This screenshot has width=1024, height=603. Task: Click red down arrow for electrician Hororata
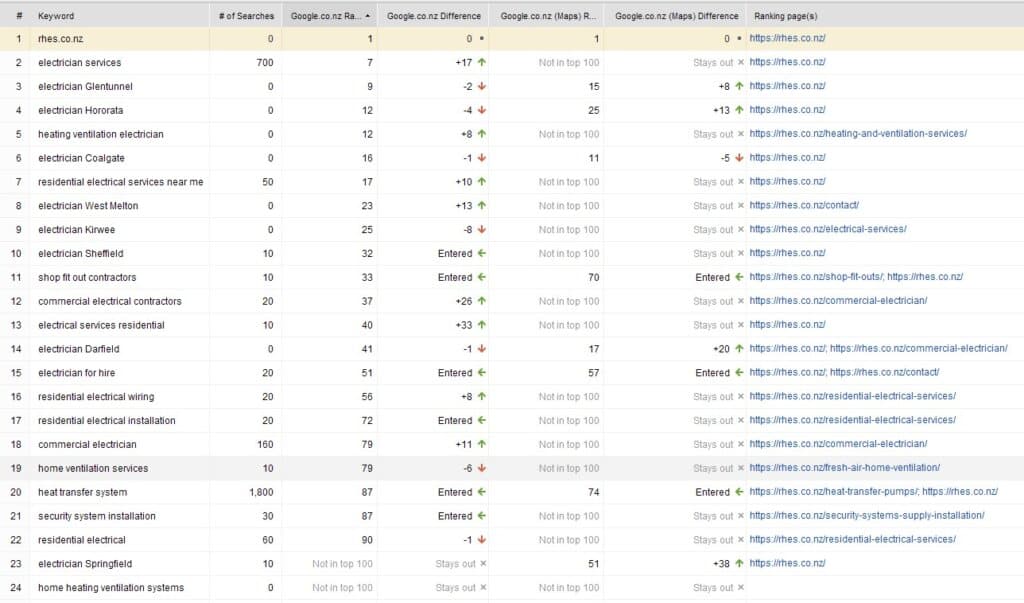482,110
